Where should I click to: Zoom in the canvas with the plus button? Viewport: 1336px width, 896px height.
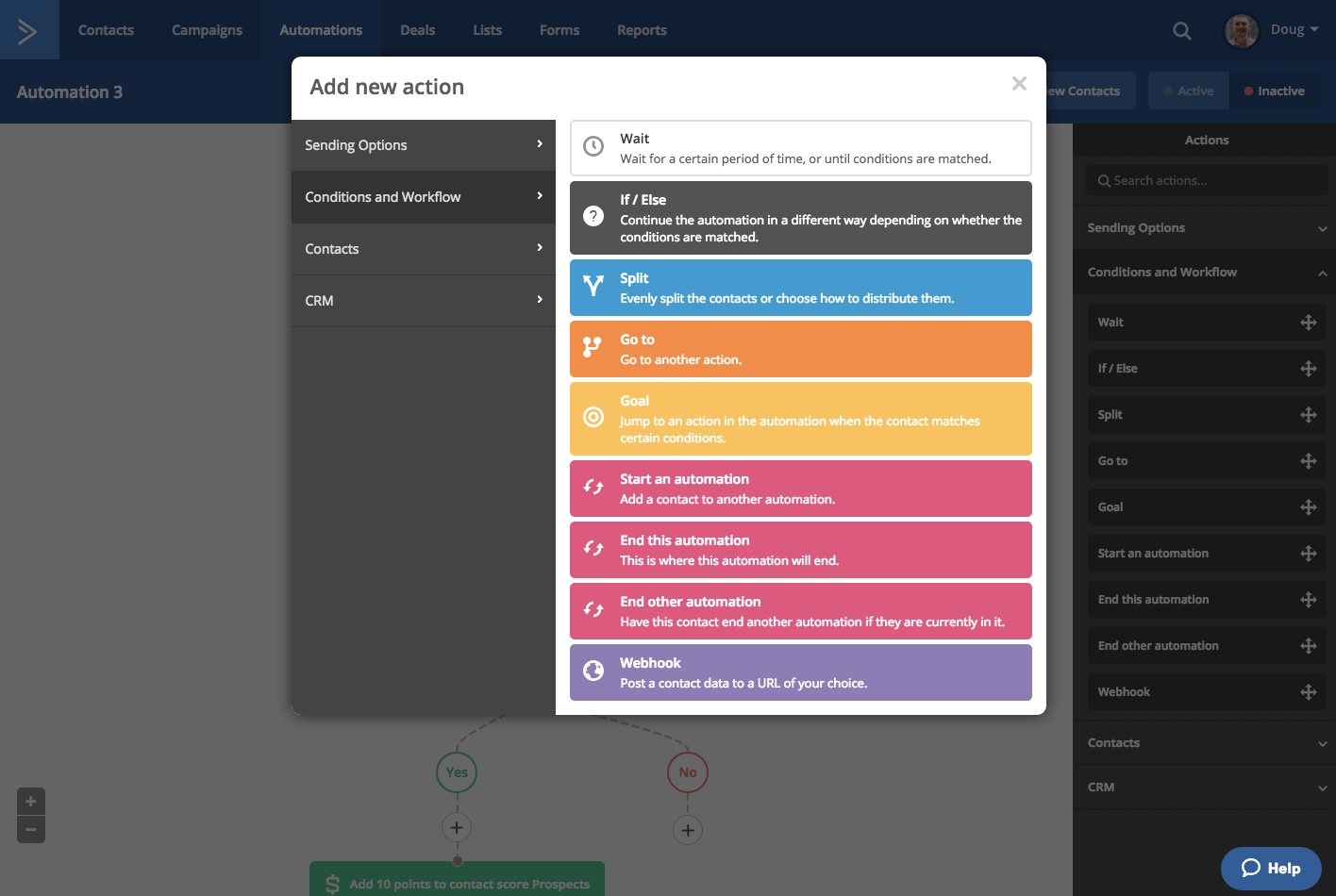[x=31, y=802]
